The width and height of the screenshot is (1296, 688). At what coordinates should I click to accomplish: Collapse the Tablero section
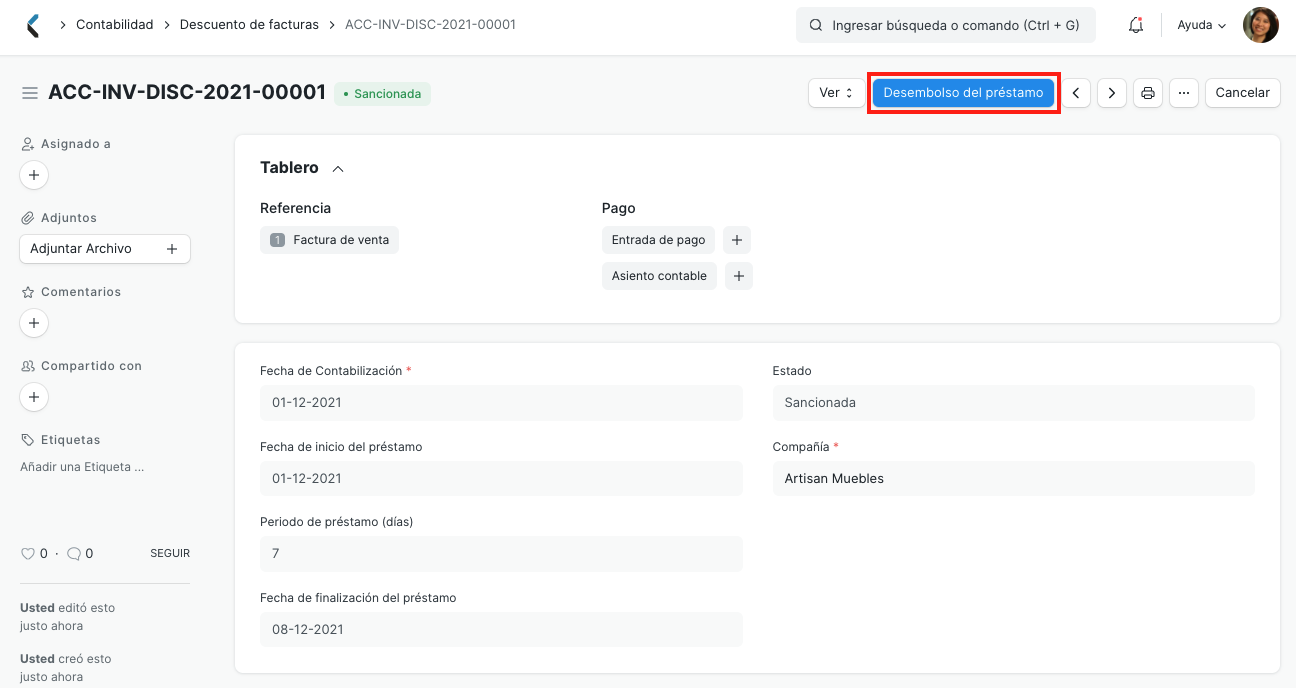coord(338,169)
